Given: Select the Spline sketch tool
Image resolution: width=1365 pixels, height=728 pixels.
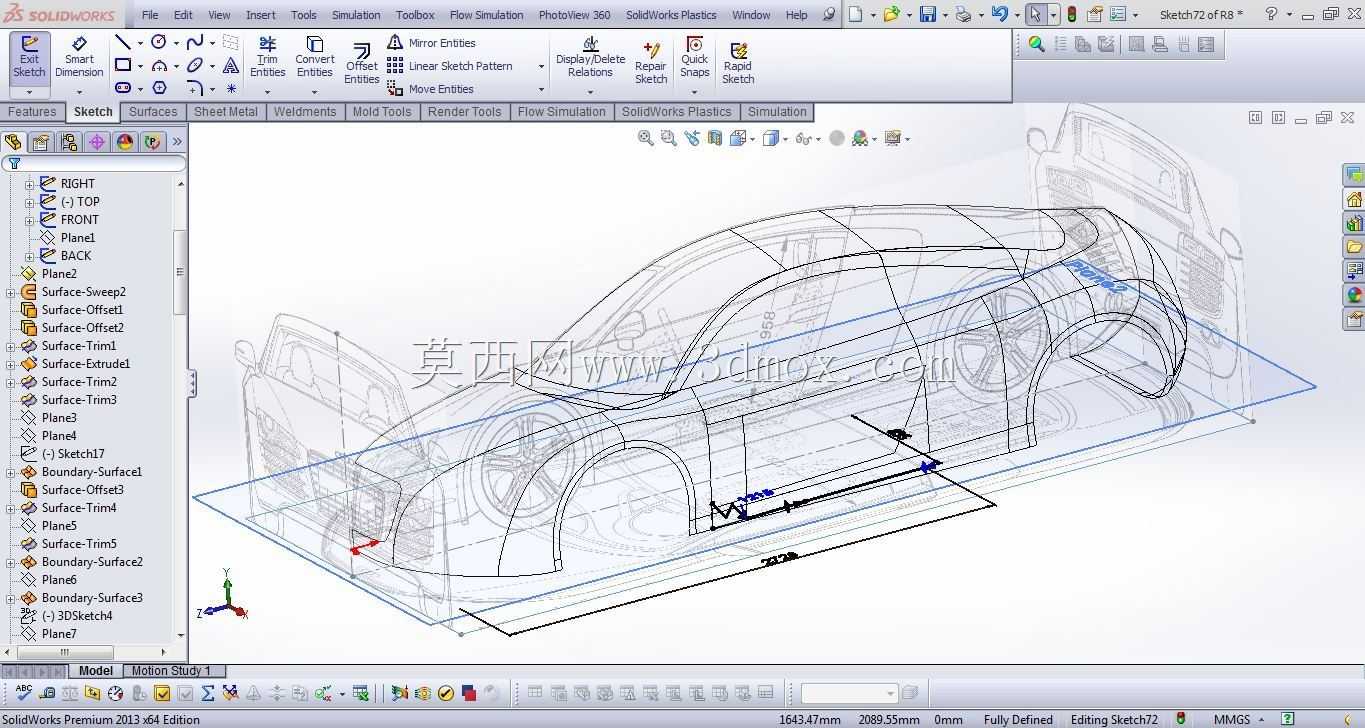Looking at the screenshot, I should click(195, 42).
